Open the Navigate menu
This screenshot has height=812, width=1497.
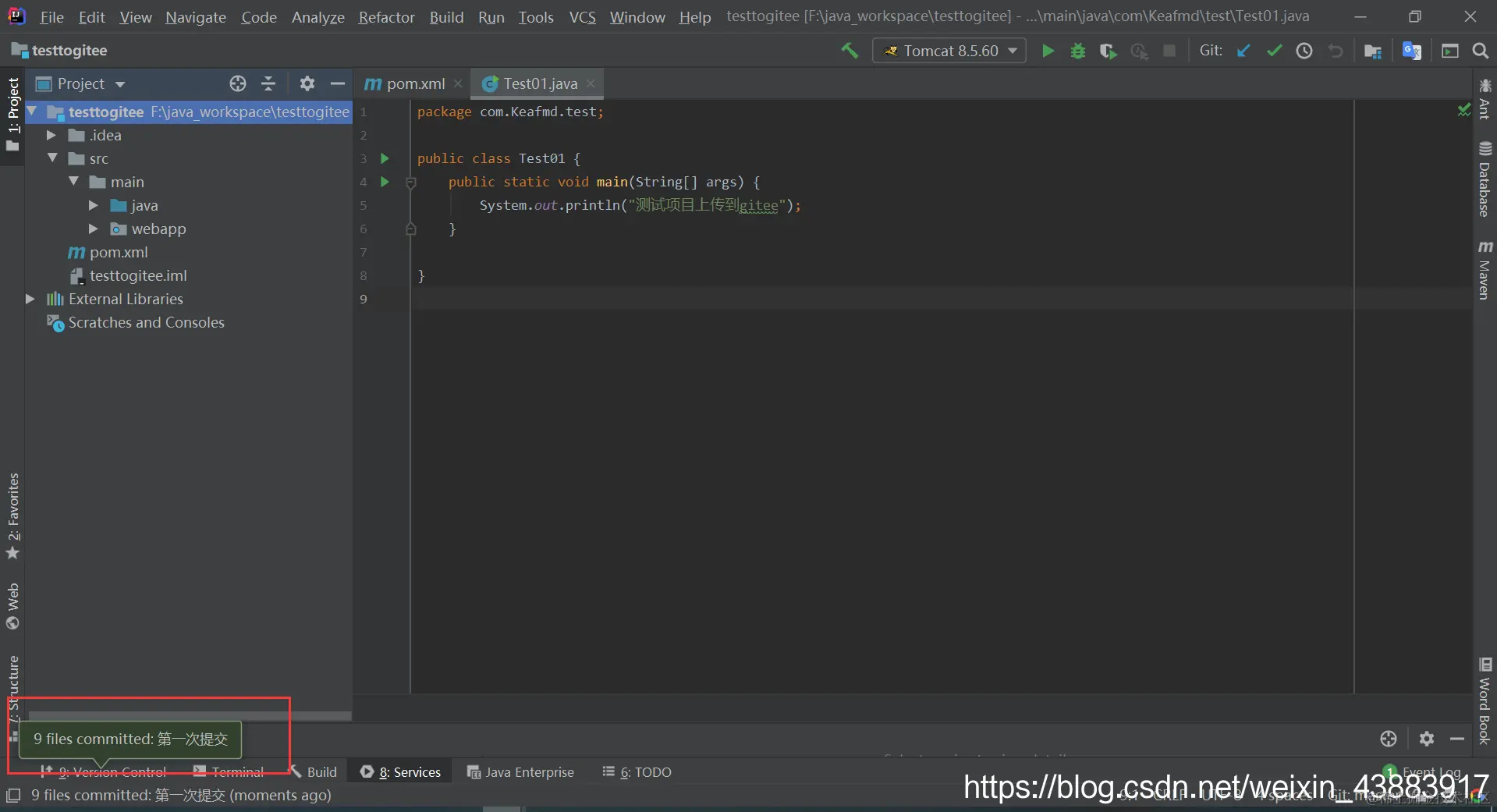click(x=196, y=16)
